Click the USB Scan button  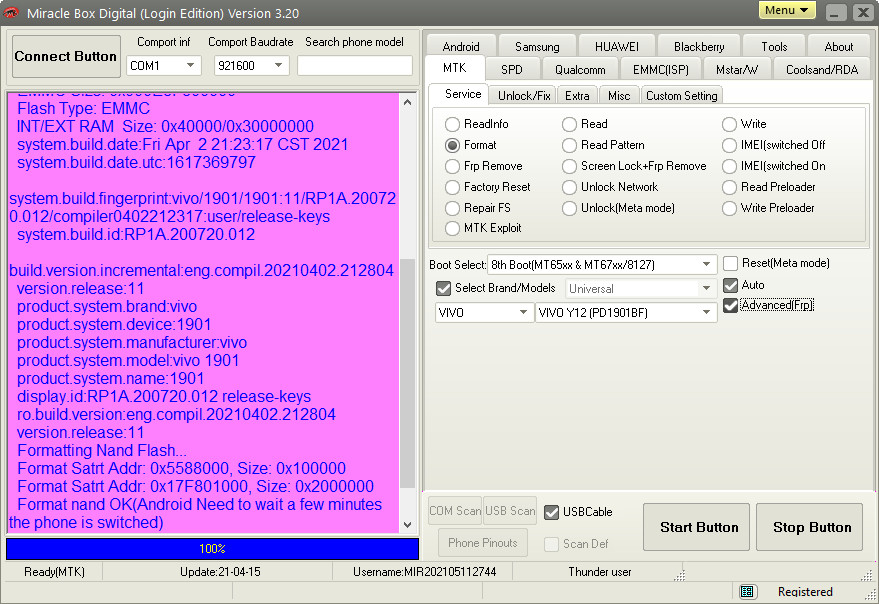[x=510, y=511]
